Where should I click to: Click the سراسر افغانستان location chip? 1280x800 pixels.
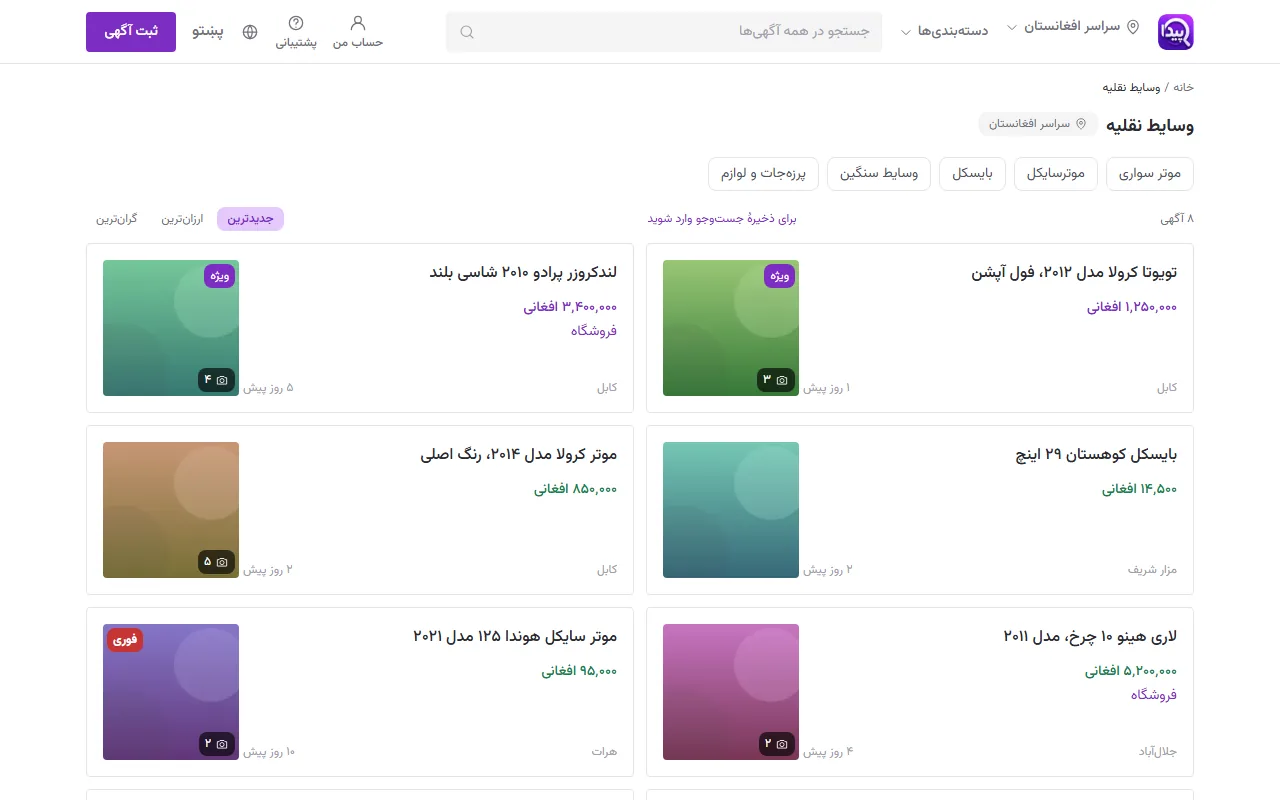coord(1038,124)
